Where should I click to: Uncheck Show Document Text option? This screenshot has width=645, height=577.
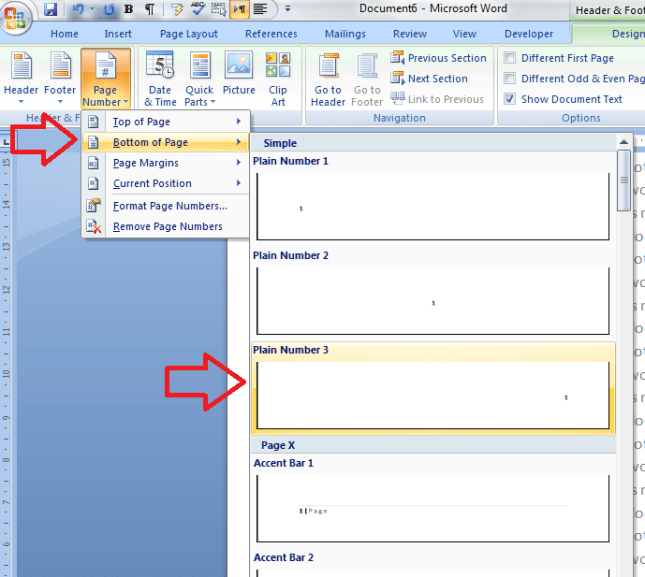click(511, 99)
